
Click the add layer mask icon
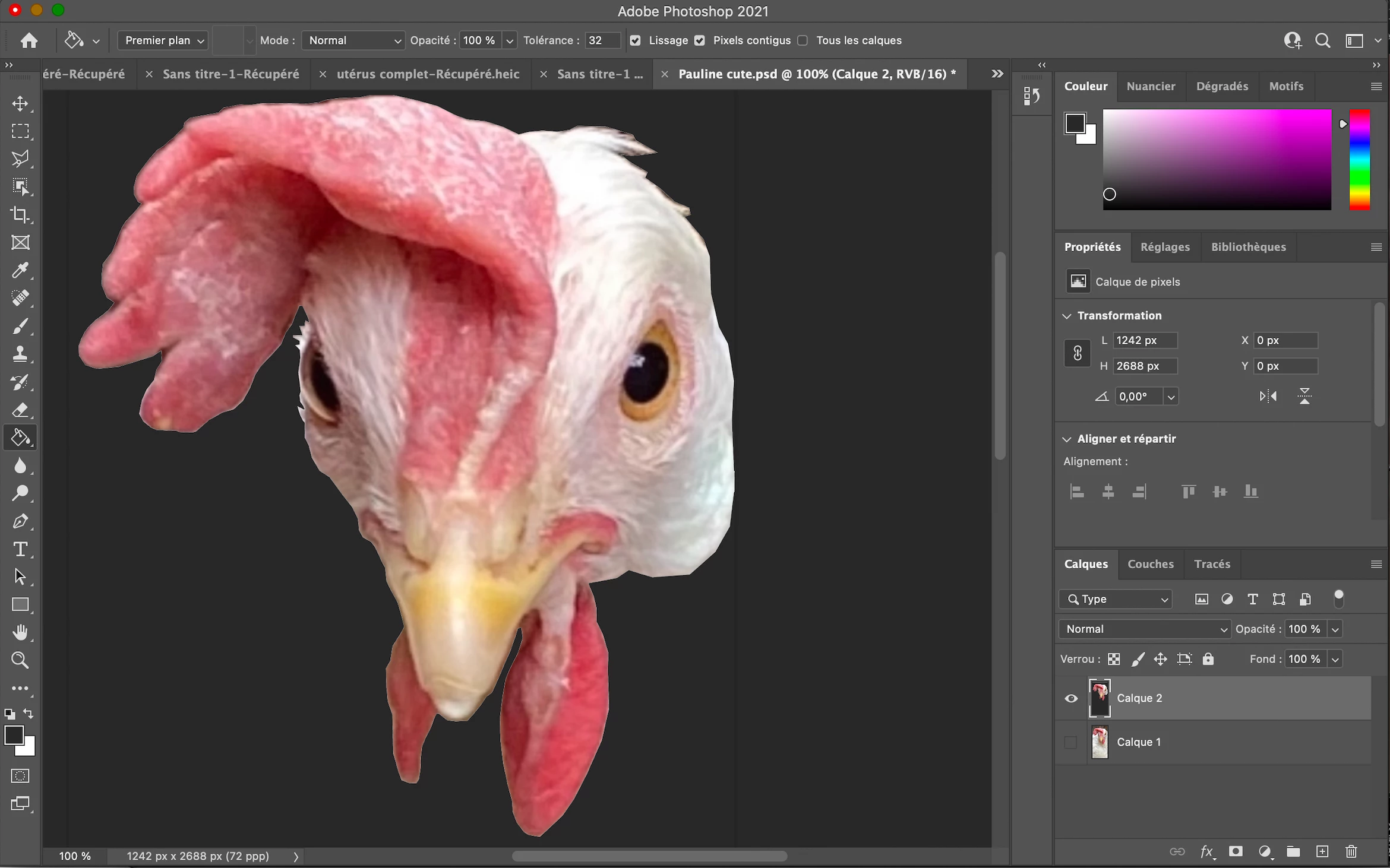[1236, 852]
